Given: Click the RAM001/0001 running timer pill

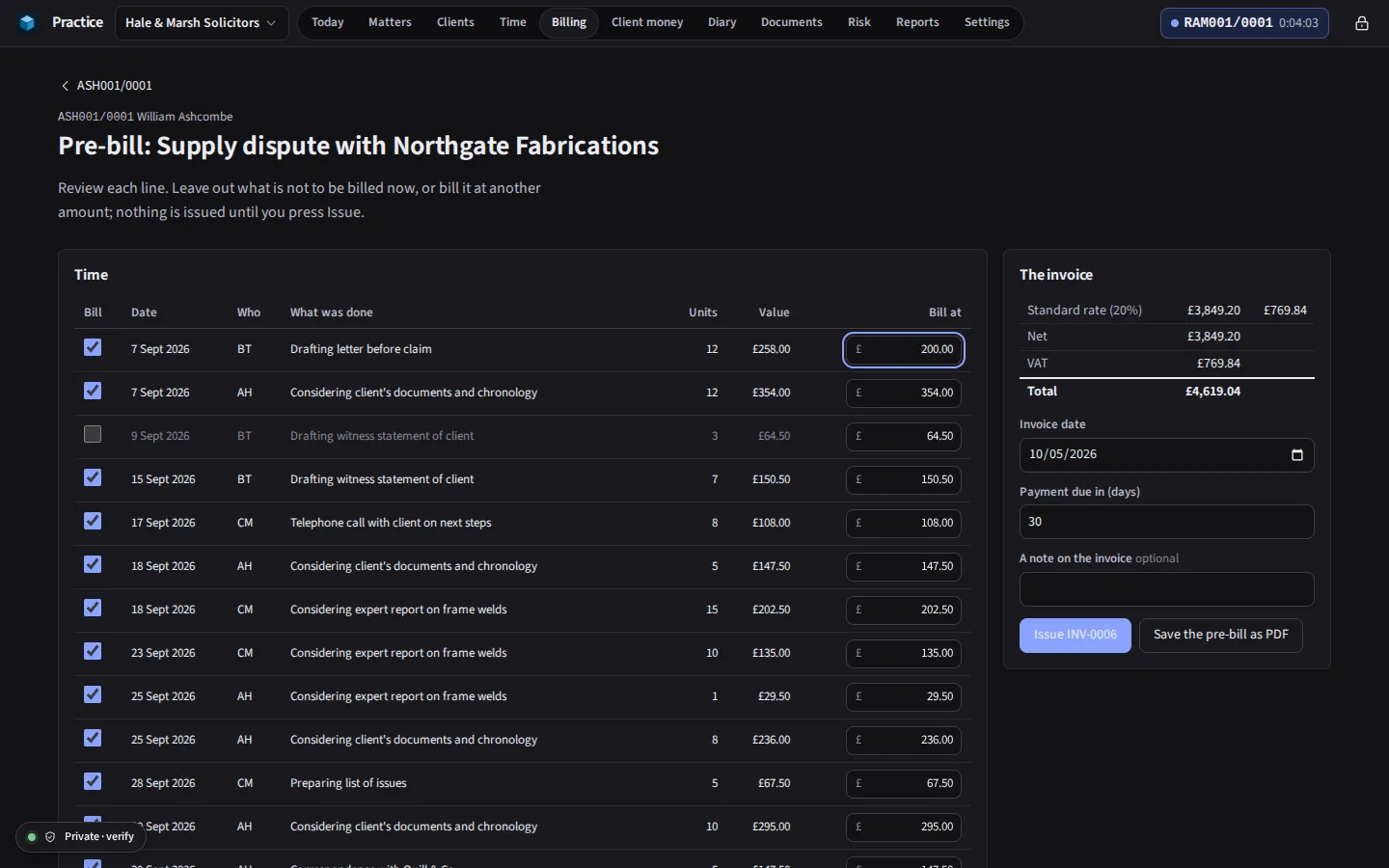Looking at the screenshot, I should [1244, 23].
